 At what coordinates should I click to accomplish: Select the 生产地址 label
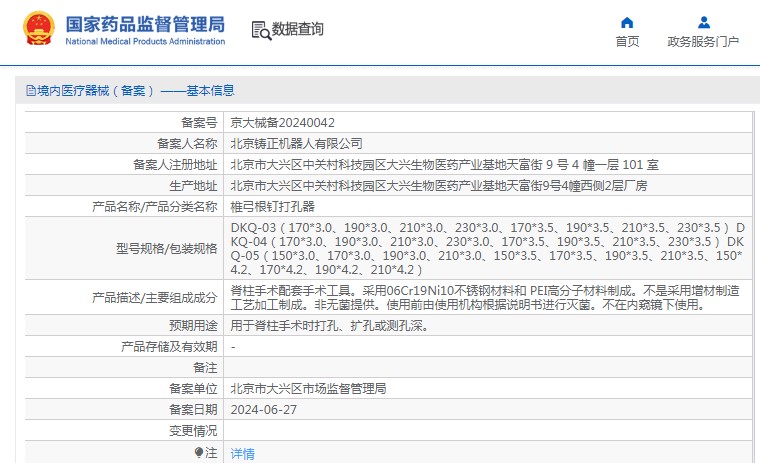(x=193, y=186)
